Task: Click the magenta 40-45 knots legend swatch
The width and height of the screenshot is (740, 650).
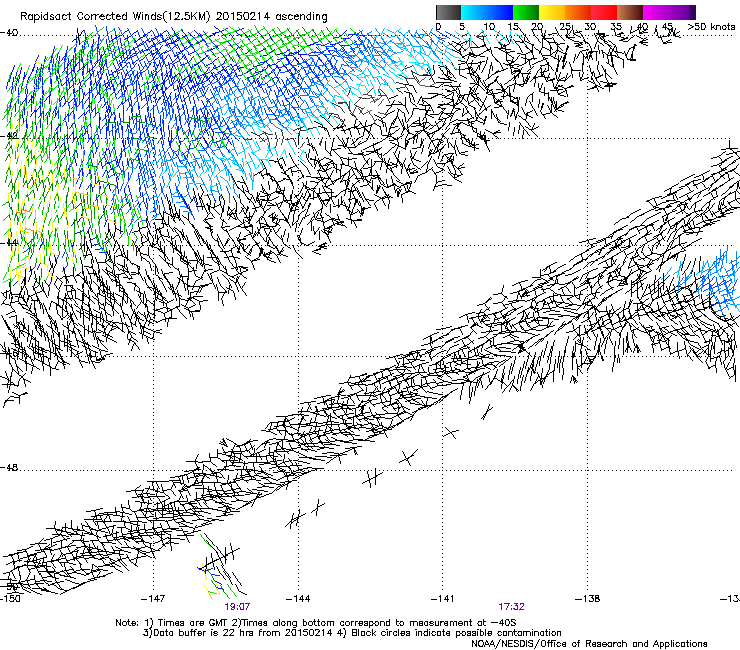Action: [x=656, y=12]
